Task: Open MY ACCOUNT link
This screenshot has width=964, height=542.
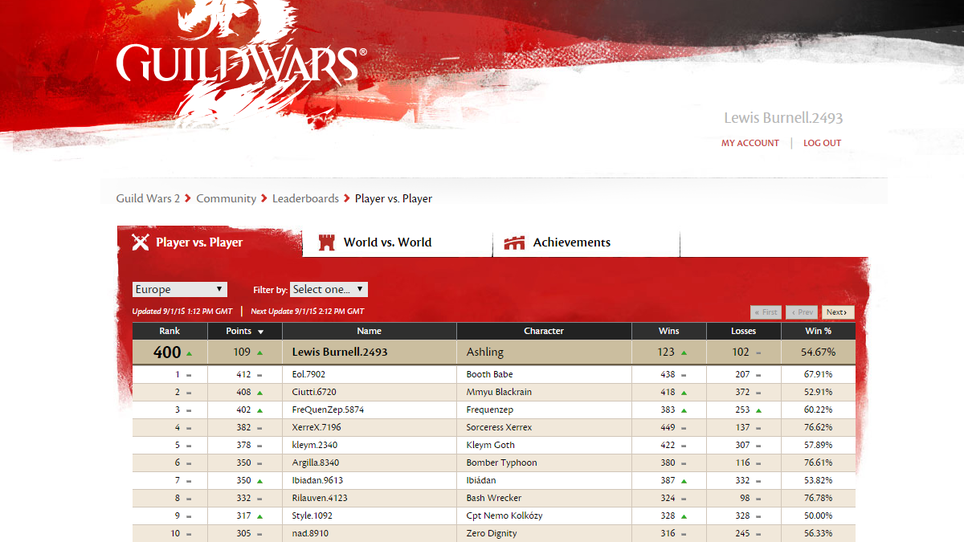Action: (x=750, y=143)
